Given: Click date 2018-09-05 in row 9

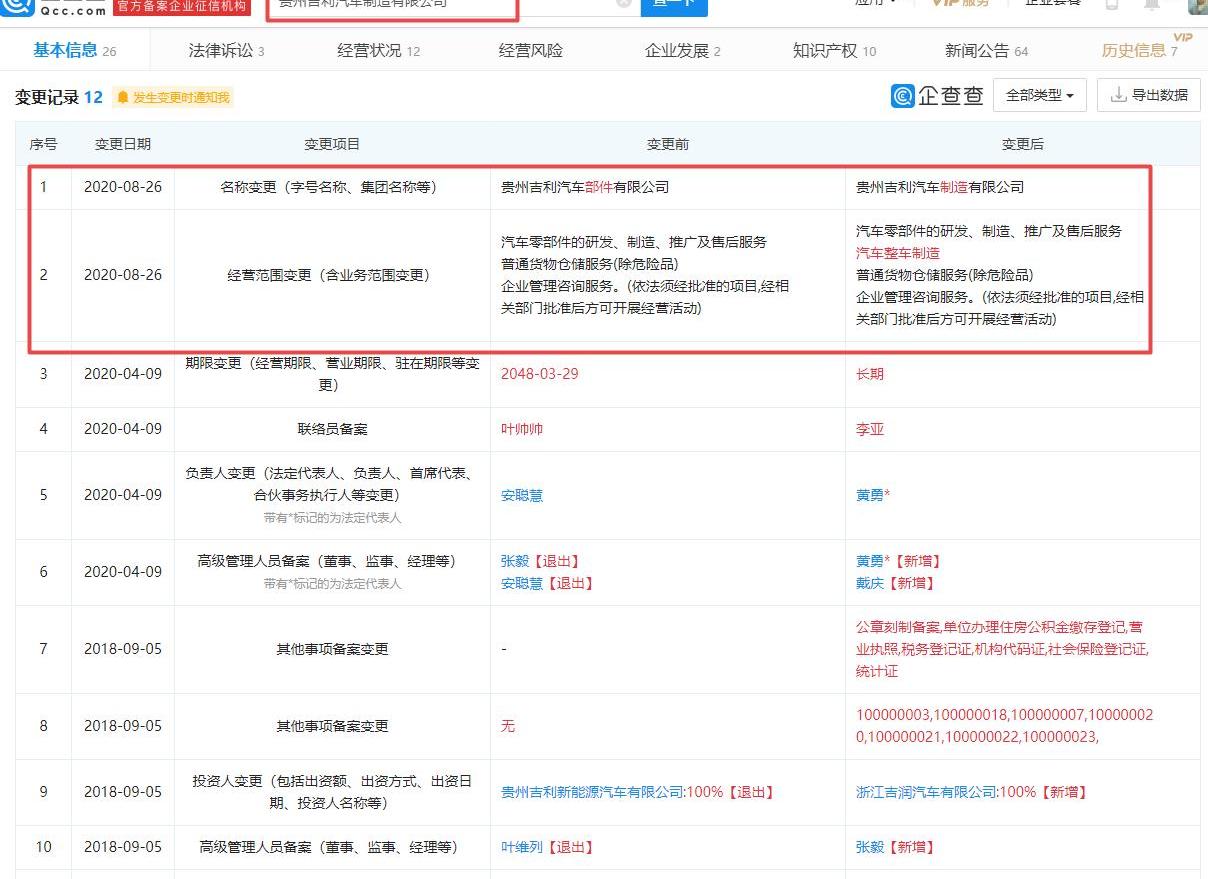Looking at the screenshot, I should tap(123, 792).
